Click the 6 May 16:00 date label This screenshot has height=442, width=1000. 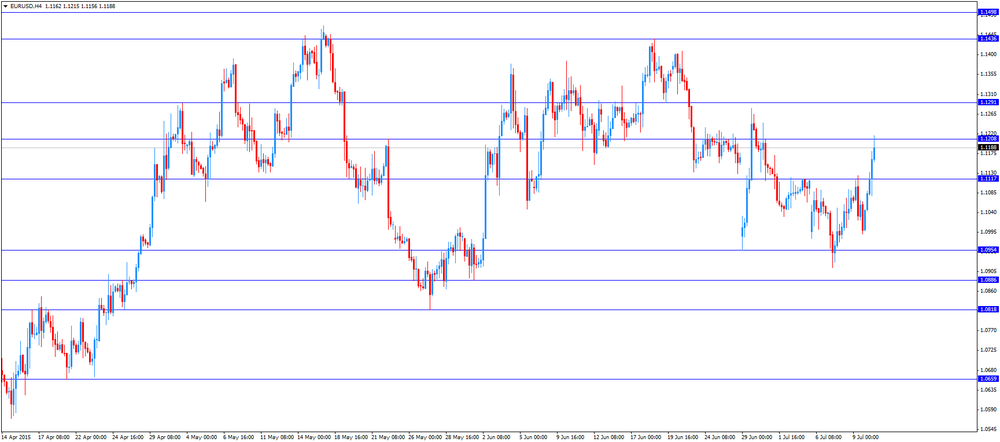240,438
